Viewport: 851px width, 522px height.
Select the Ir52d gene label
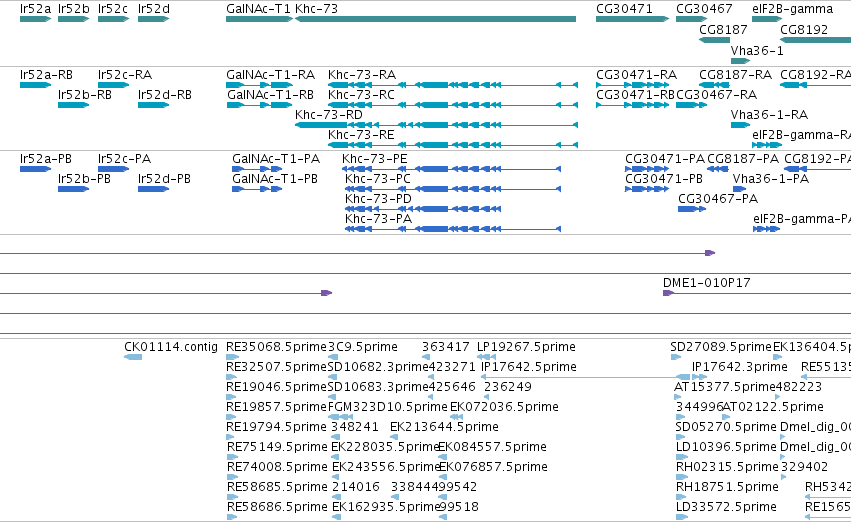point(154,9)
